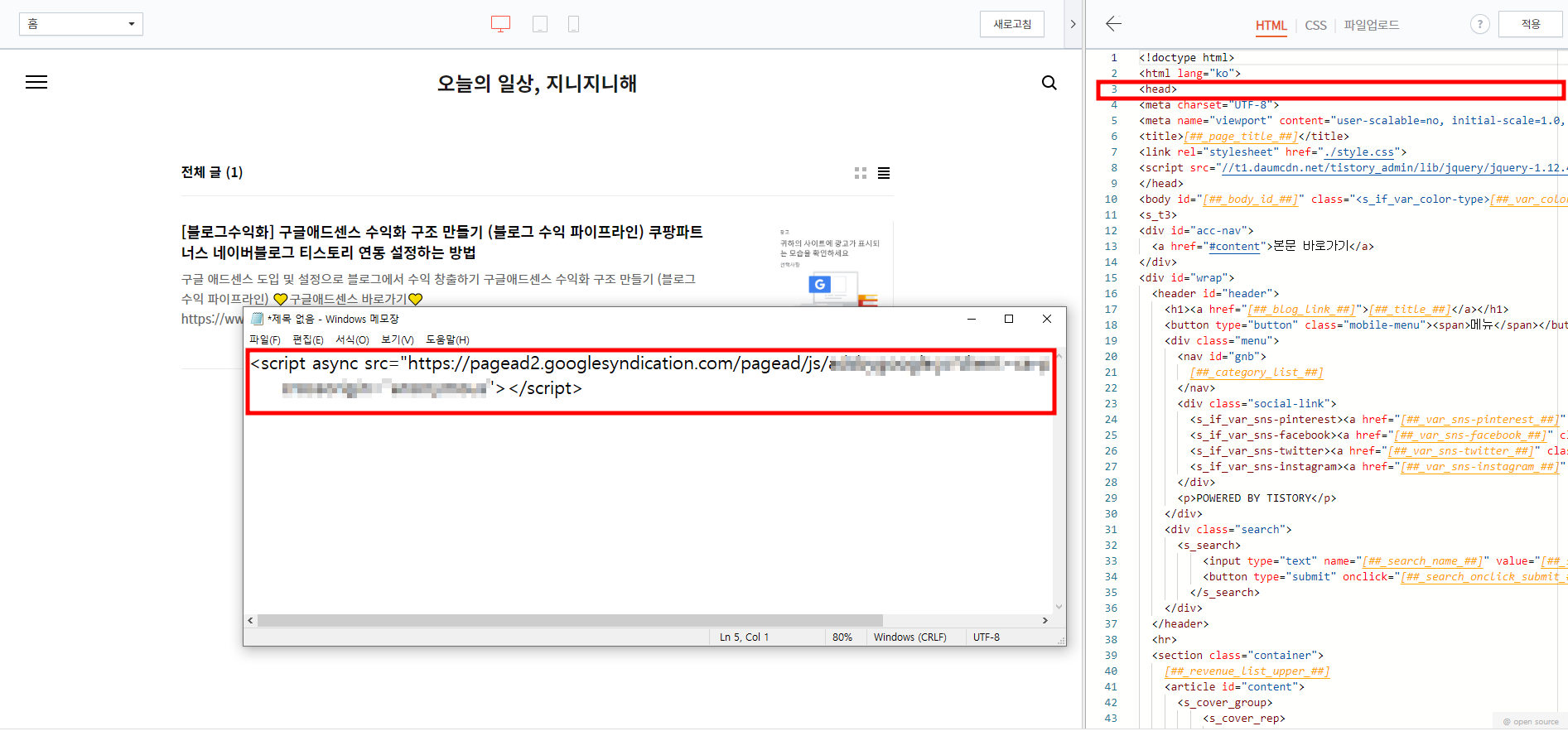The image size is (1568, 731).
Task: Click code line 3 <head> tag
Action: [1158, 89]
